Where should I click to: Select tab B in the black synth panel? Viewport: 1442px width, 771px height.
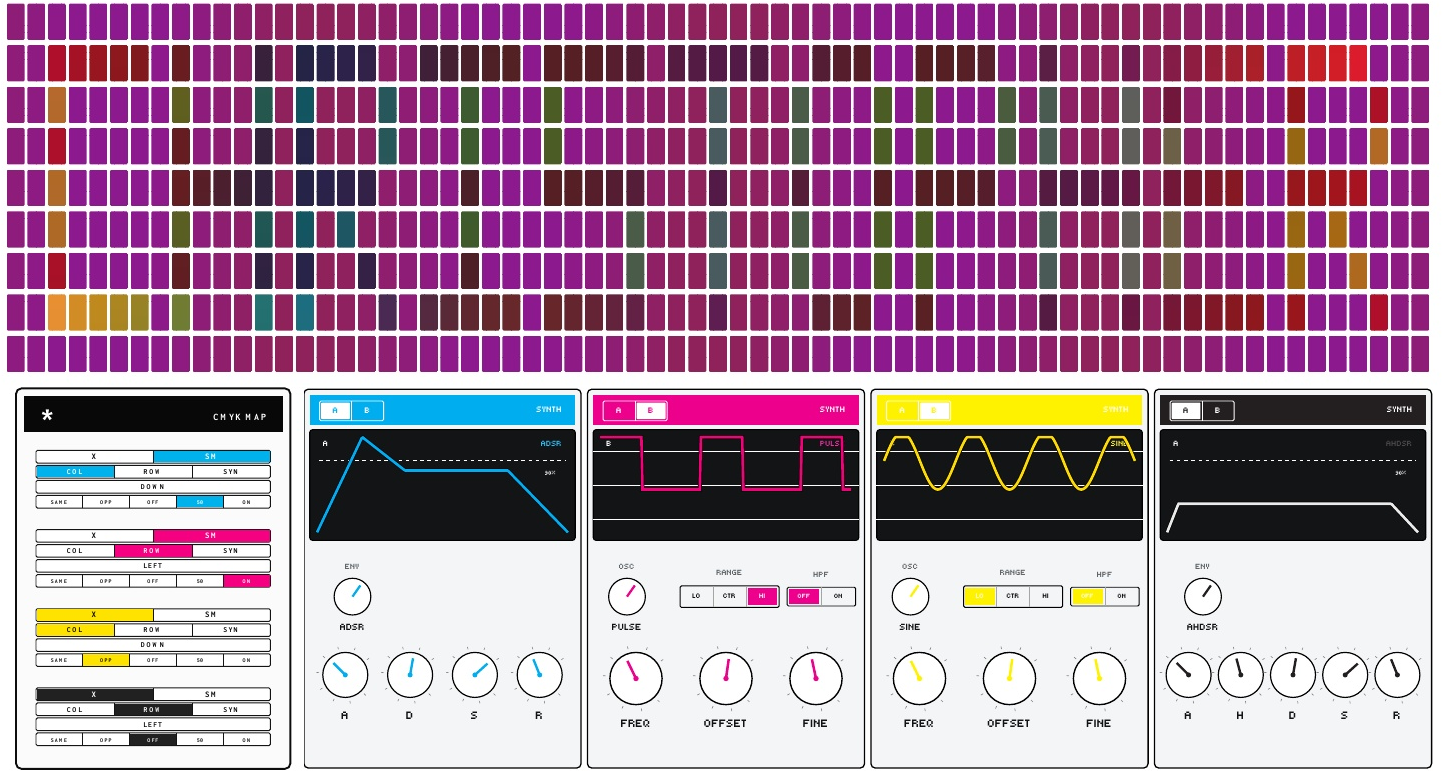click(x=1217, y=410)
